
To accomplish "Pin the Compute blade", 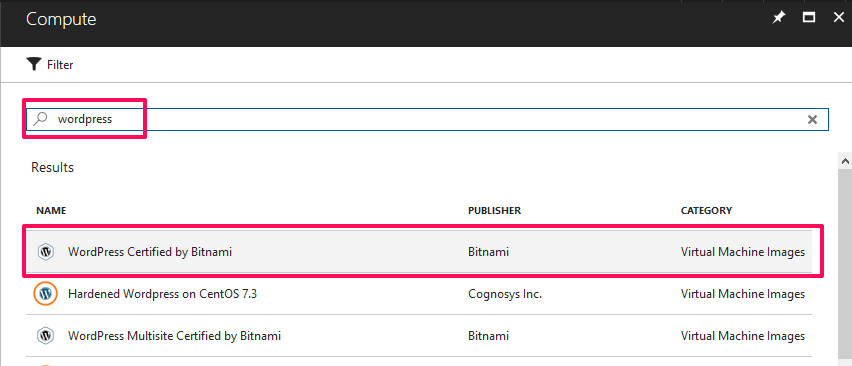I will [779, 18].
